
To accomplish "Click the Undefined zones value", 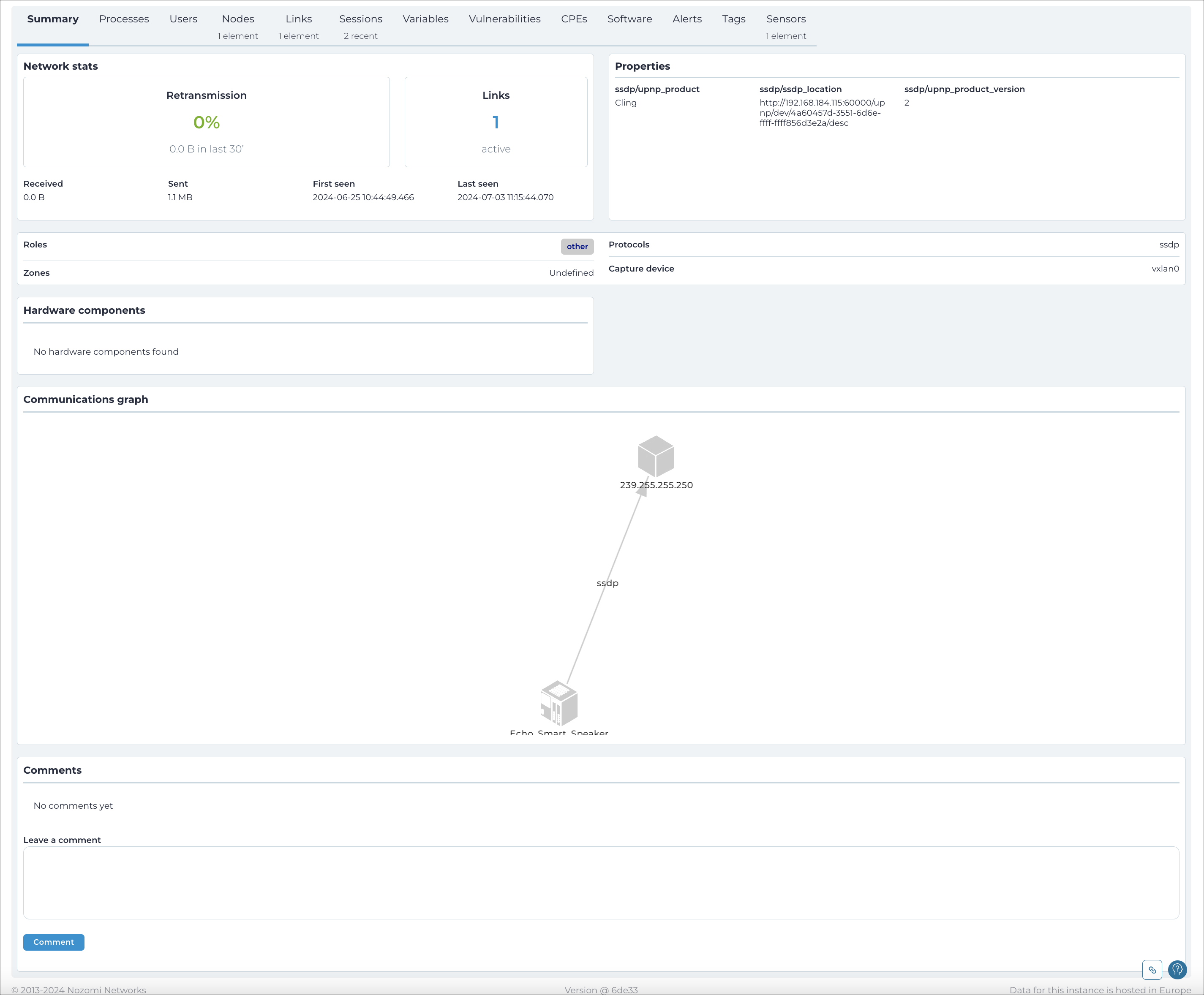I will (x=571, y=273).
